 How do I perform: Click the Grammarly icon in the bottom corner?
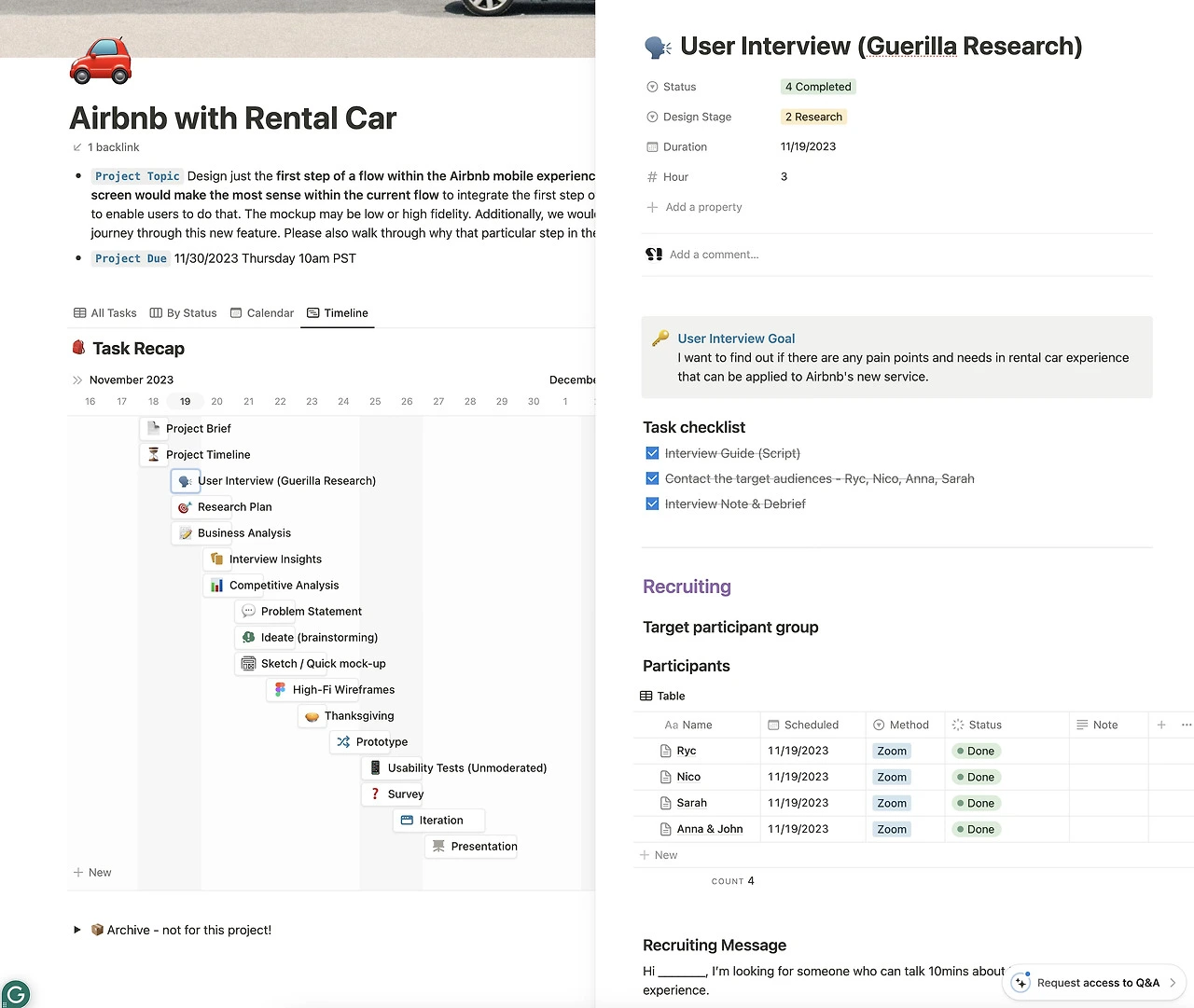click(16, 993)
